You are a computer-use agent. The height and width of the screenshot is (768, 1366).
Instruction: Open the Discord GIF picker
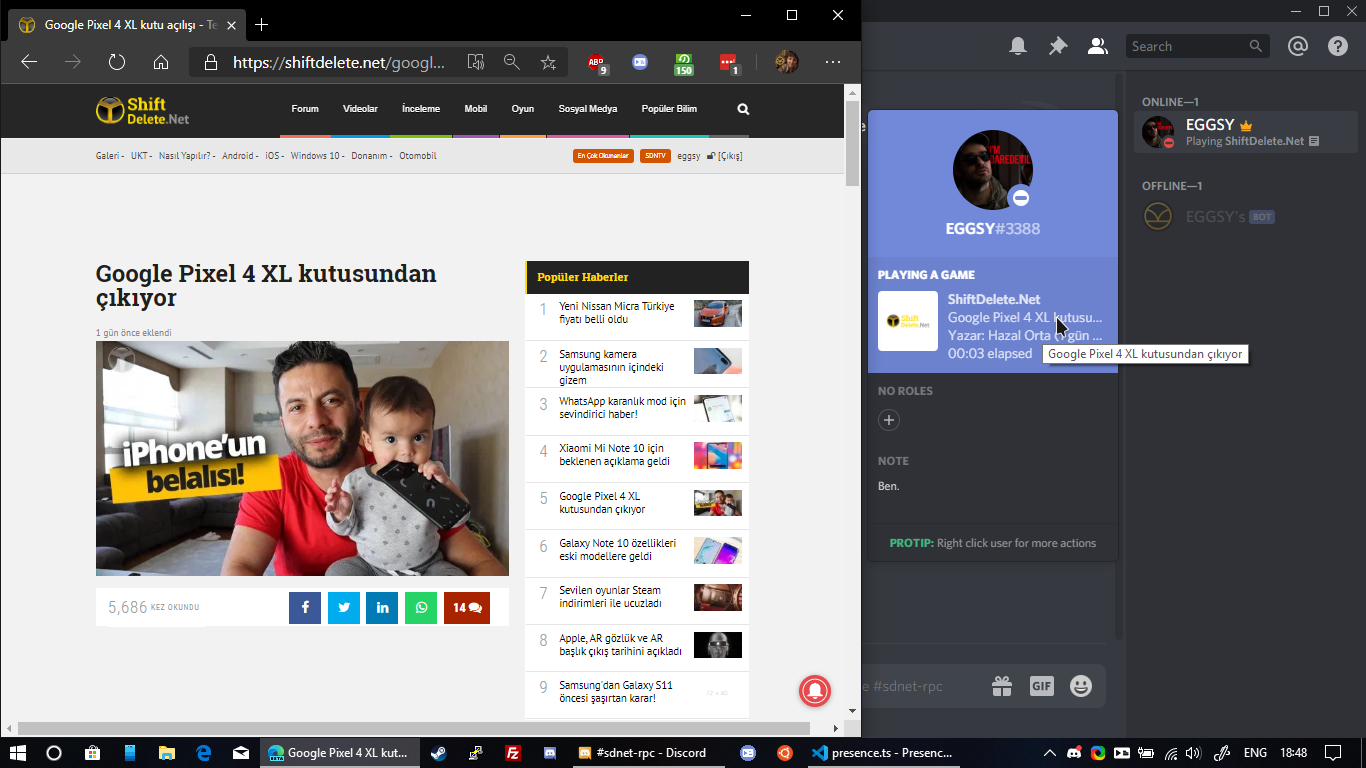click(x=1042, y=686)
